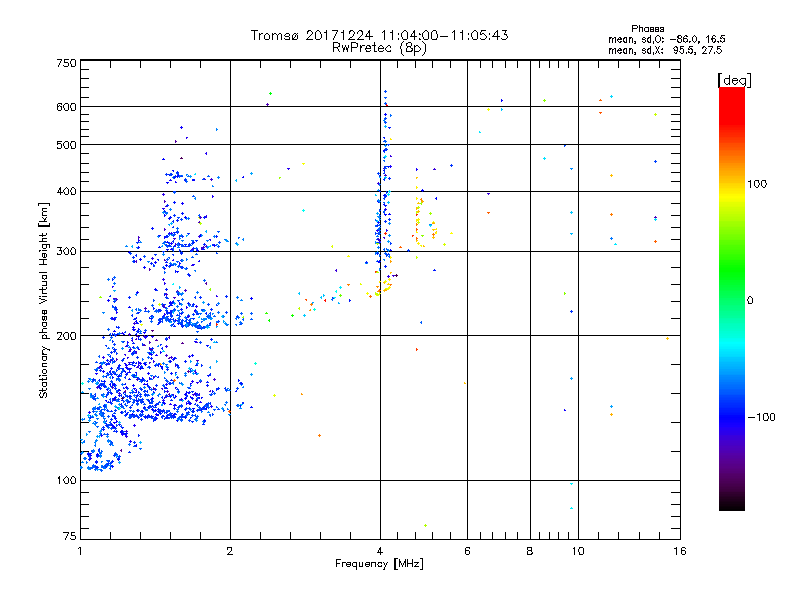Click the 'Stationary phase Virtual Height [km]' label
Image resolution: width=800 pixels, height=600 pixels.
click(x=44, y=301)
